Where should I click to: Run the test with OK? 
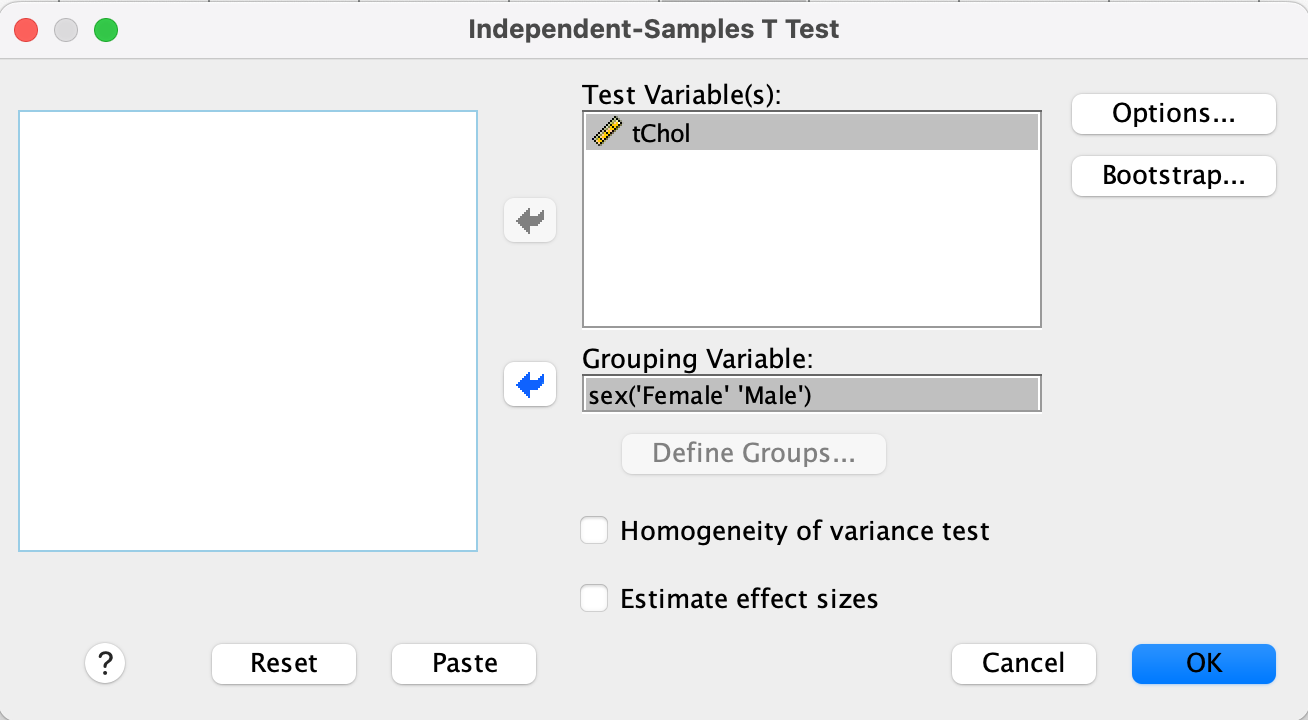(x=1203, y=663)
